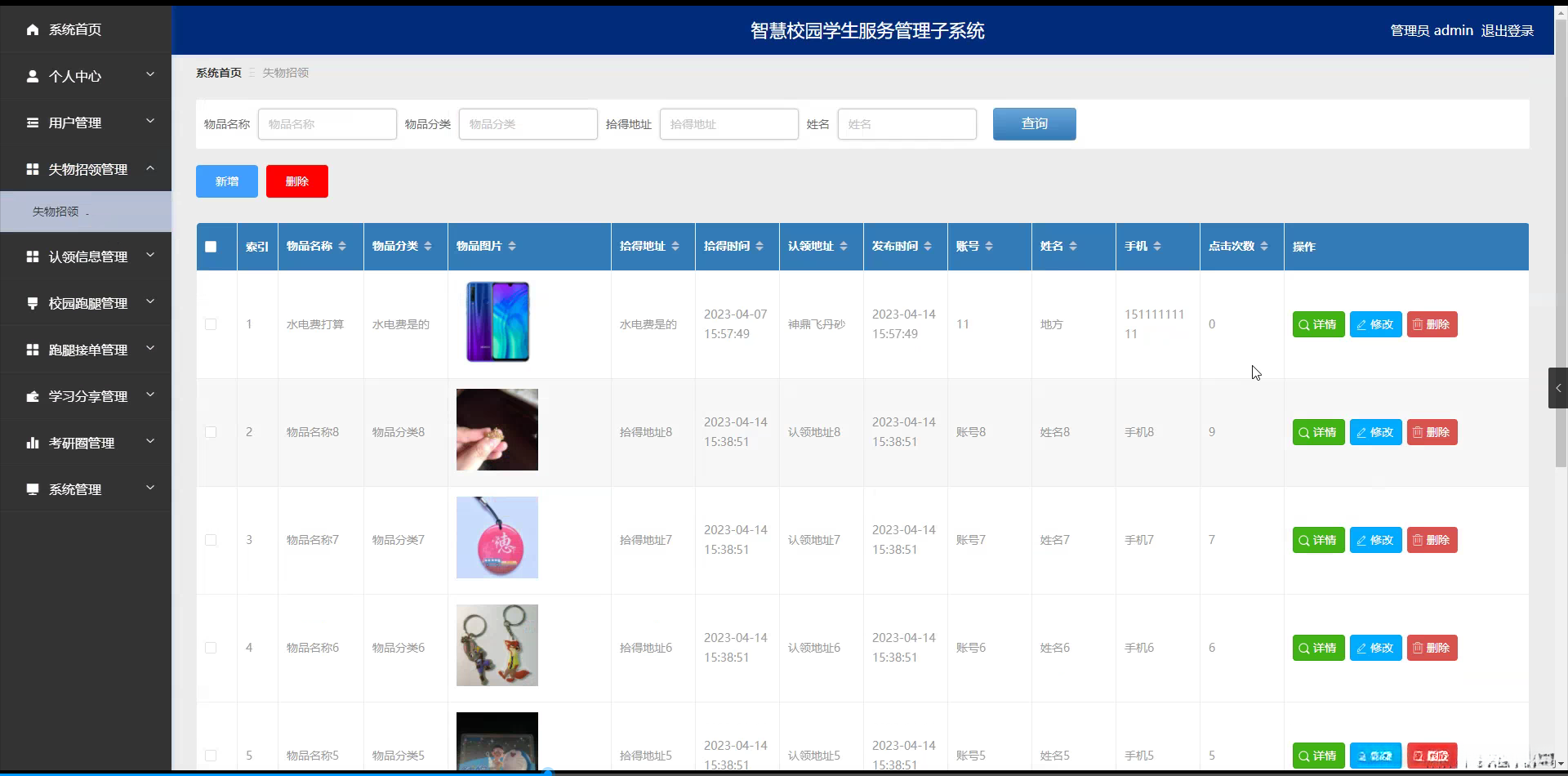Viewport: 1568px width, 776px height.
Task: Check the row checkbox for 物品名称7
Action: (x=211, y=540)
